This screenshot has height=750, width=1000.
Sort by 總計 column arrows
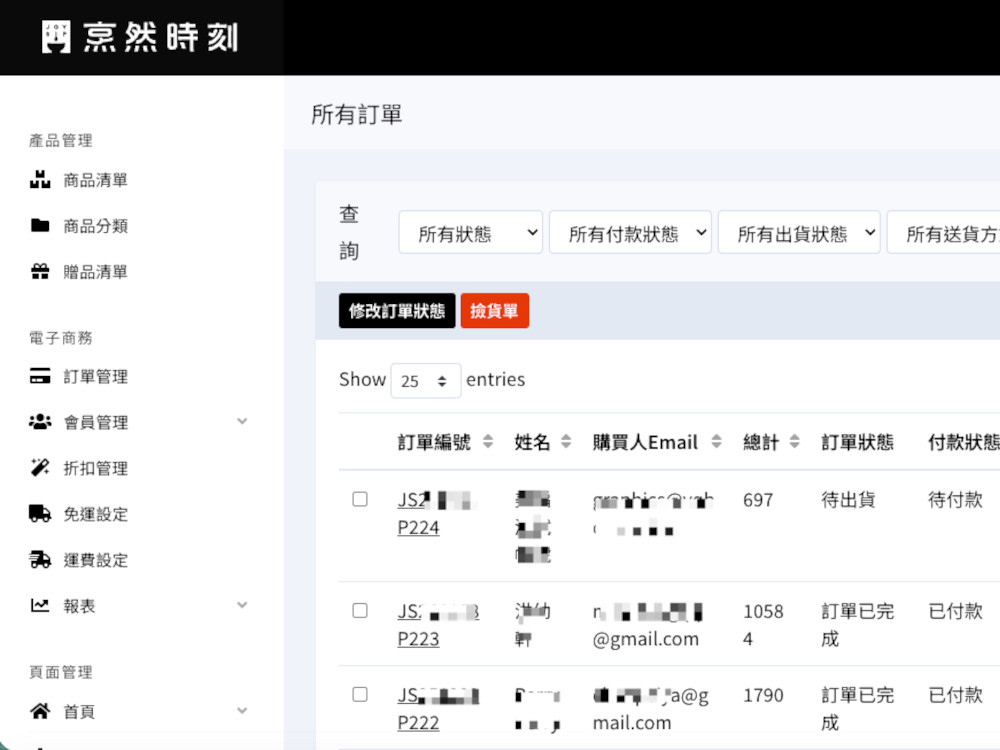click(x=794, y=441)
